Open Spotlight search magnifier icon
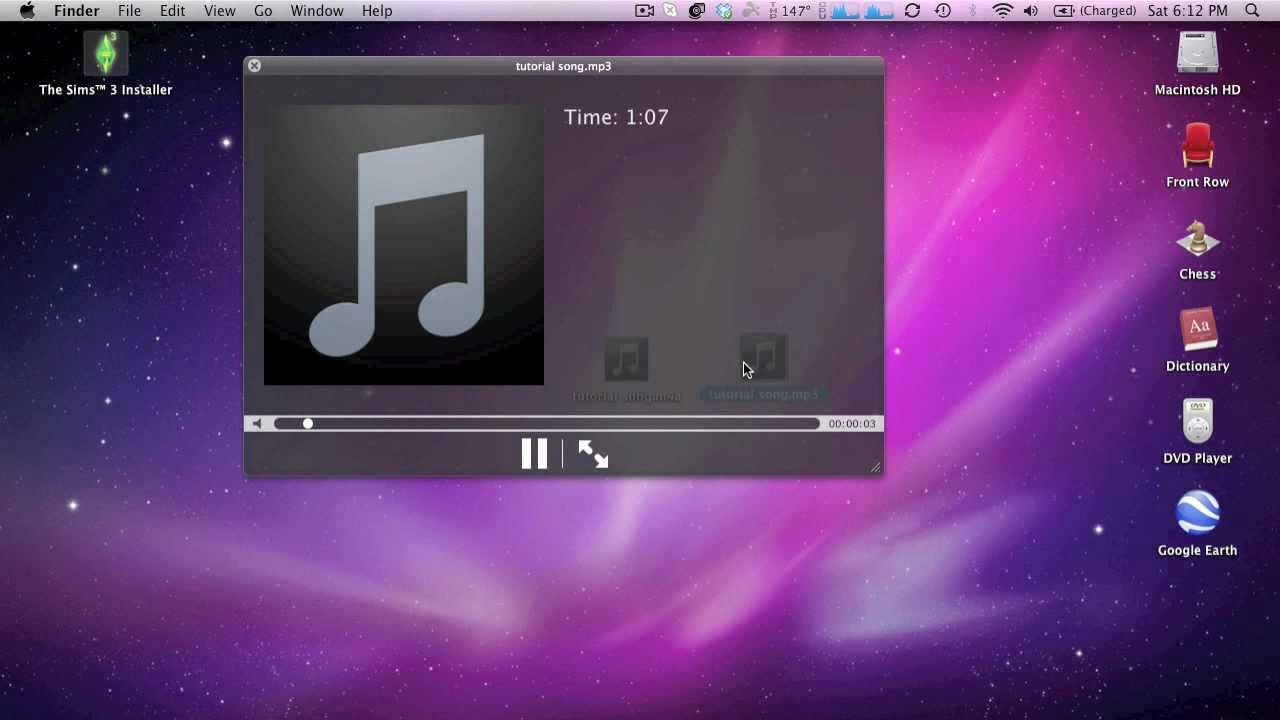This screenshot has width=1280, height=720. click(x=1252, y=11)
